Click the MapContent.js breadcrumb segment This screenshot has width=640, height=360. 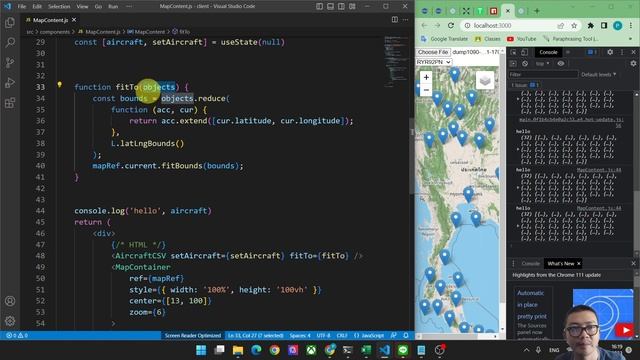pyautogui.click(x=100, y=31)
